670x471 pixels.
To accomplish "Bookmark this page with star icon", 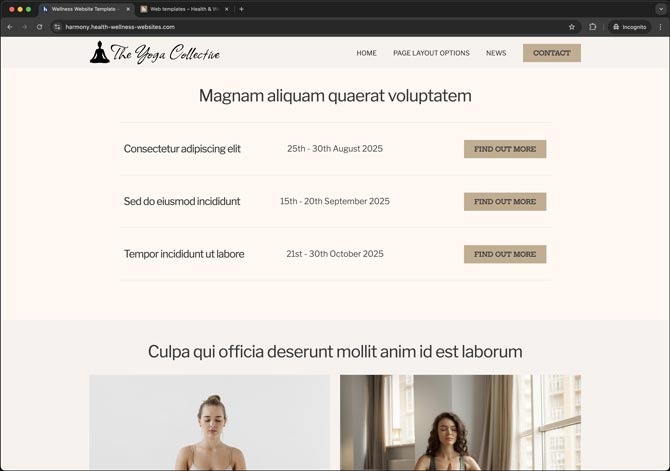I will tap(572, 27).
